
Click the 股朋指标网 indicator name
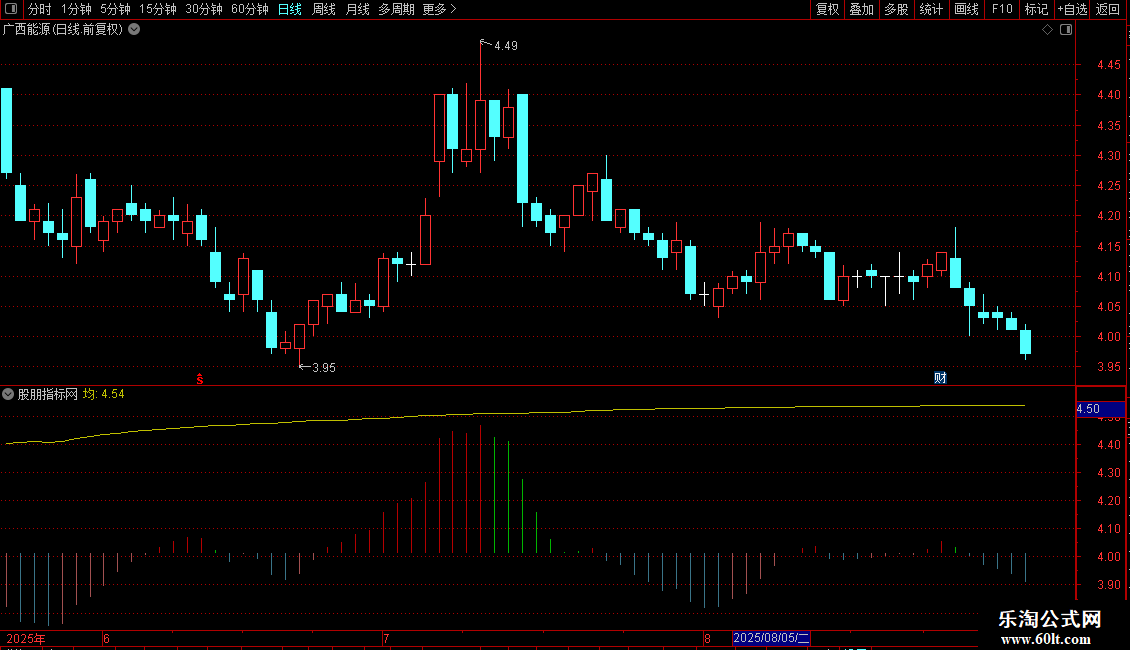coord(48,394)
